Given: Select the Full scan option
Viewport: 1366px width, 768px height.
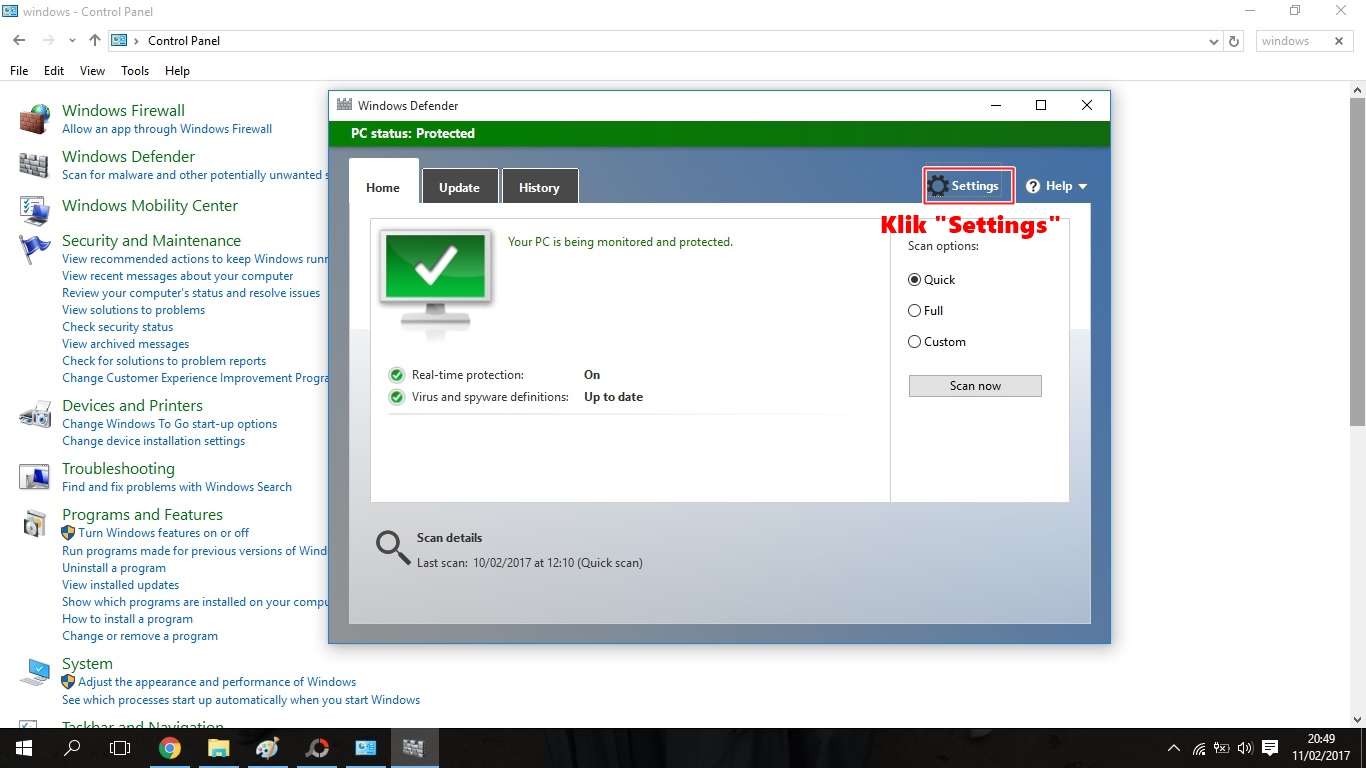Looking at the screenshot, I should click(x=925, y=311).
